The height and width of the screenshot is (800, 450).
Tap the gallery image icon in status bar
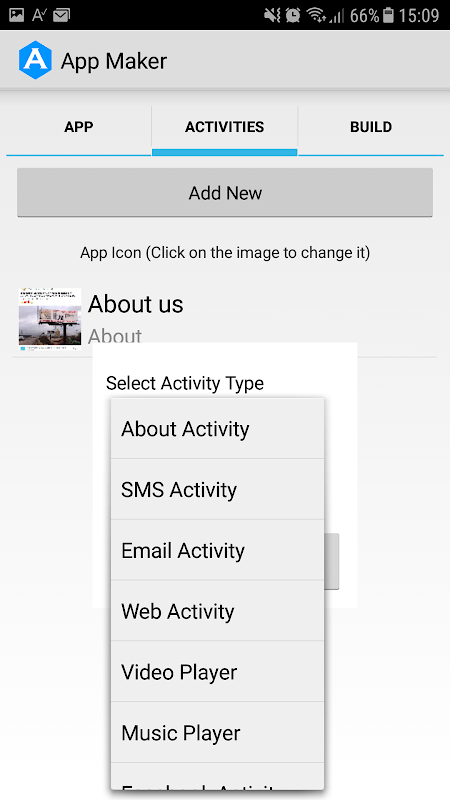pos(16,15)
